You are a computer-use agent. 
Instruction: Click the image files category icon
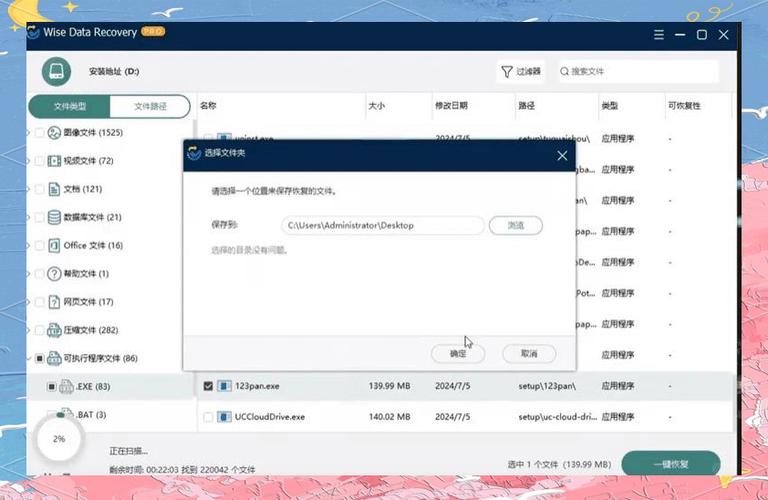[x=54, y=133]
